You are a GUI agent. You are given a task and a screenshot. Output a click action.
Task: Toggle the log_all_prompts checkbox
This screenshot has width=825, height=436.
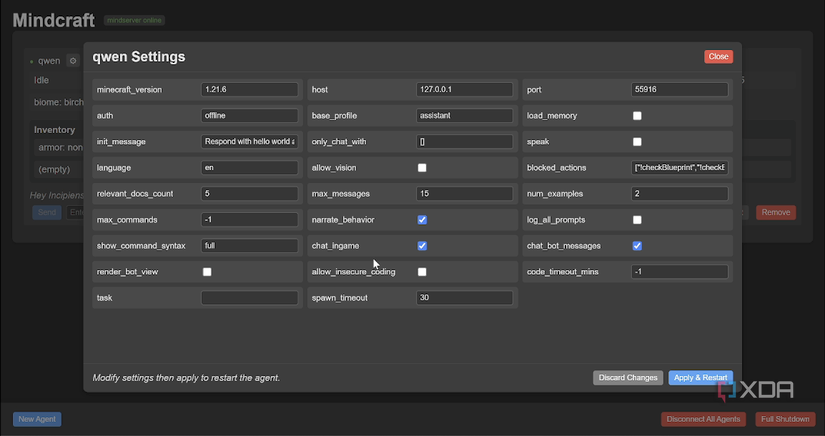point(637,220)
